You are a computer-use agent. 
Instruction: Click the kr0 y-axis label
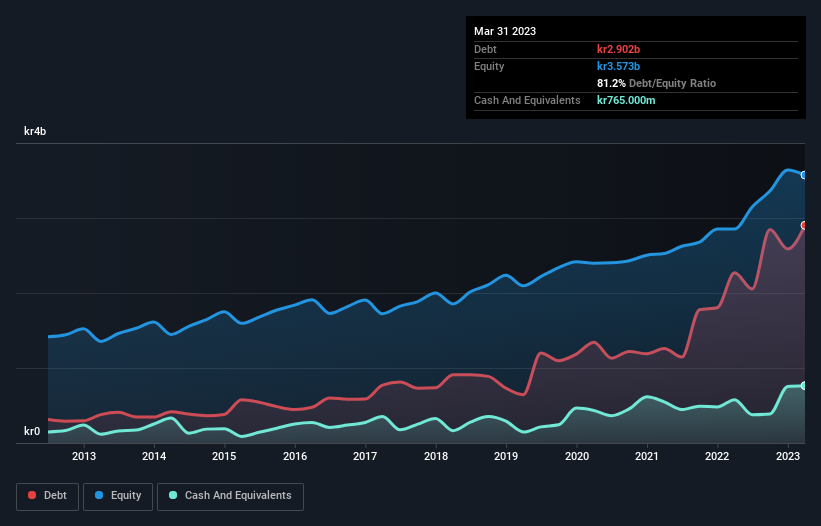tap(32, 431)
